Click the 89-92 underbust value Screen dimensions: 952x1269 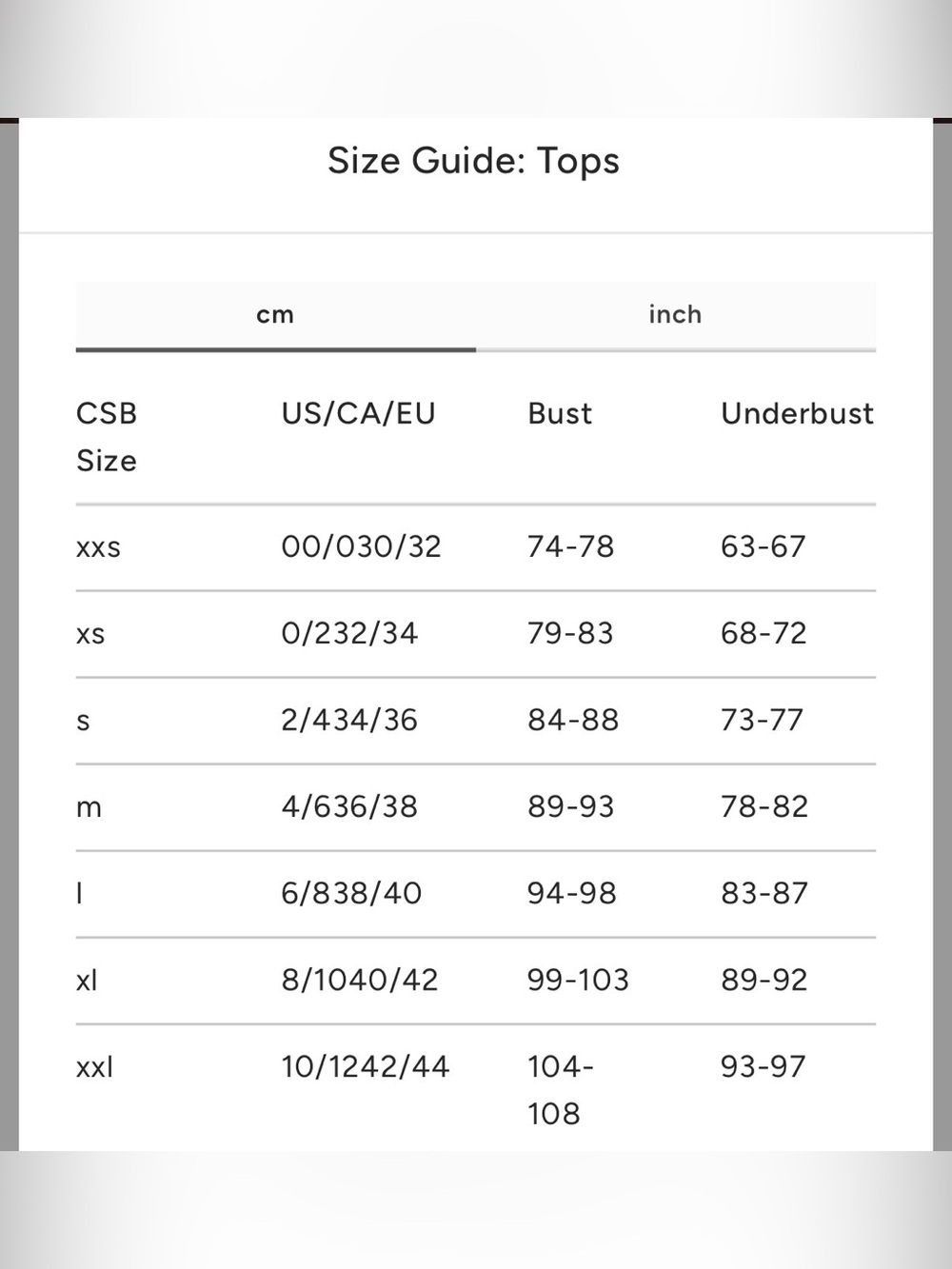point(764,980)
